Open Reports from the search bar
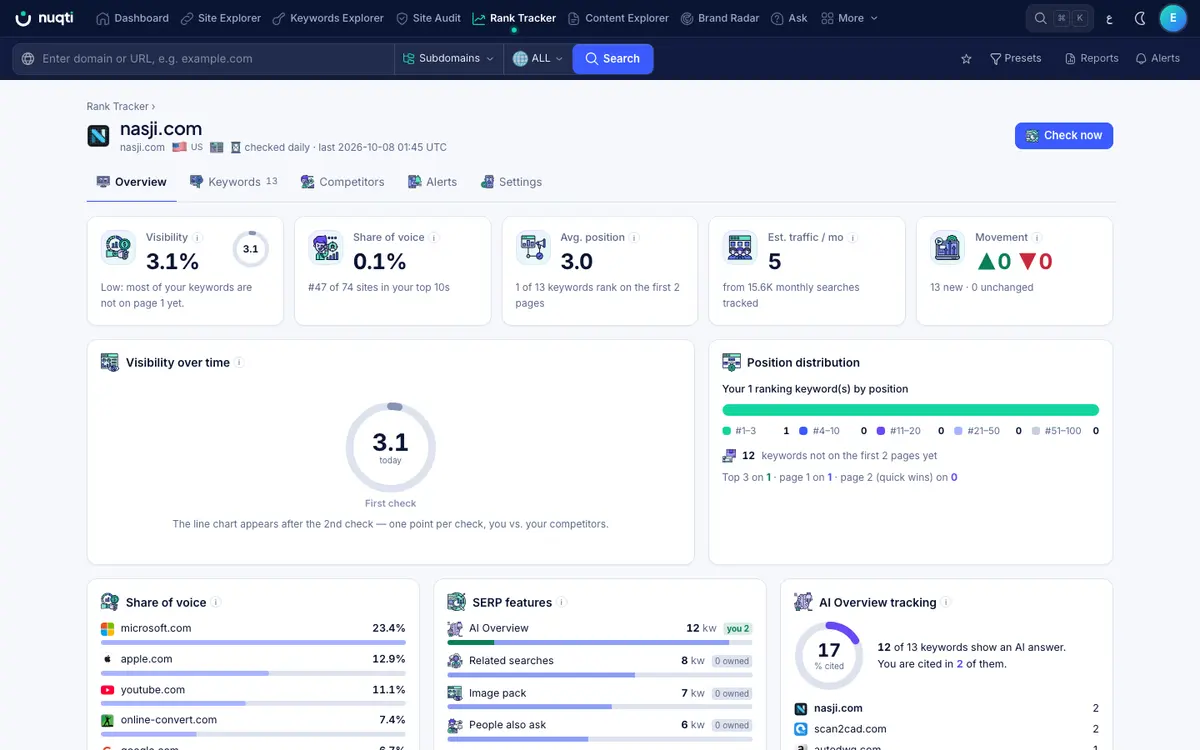Viewport: 1200px width, 750px height. 1091,59
